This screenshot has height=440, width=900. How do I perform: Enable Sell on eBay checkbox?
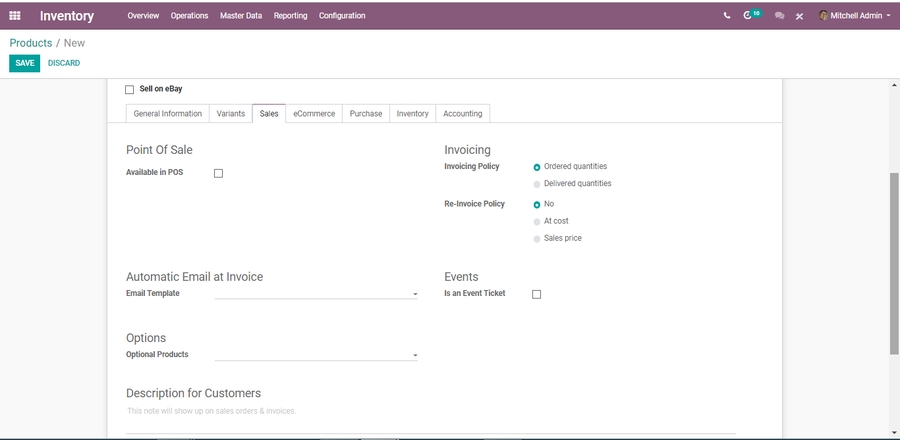tap(130, 90)
